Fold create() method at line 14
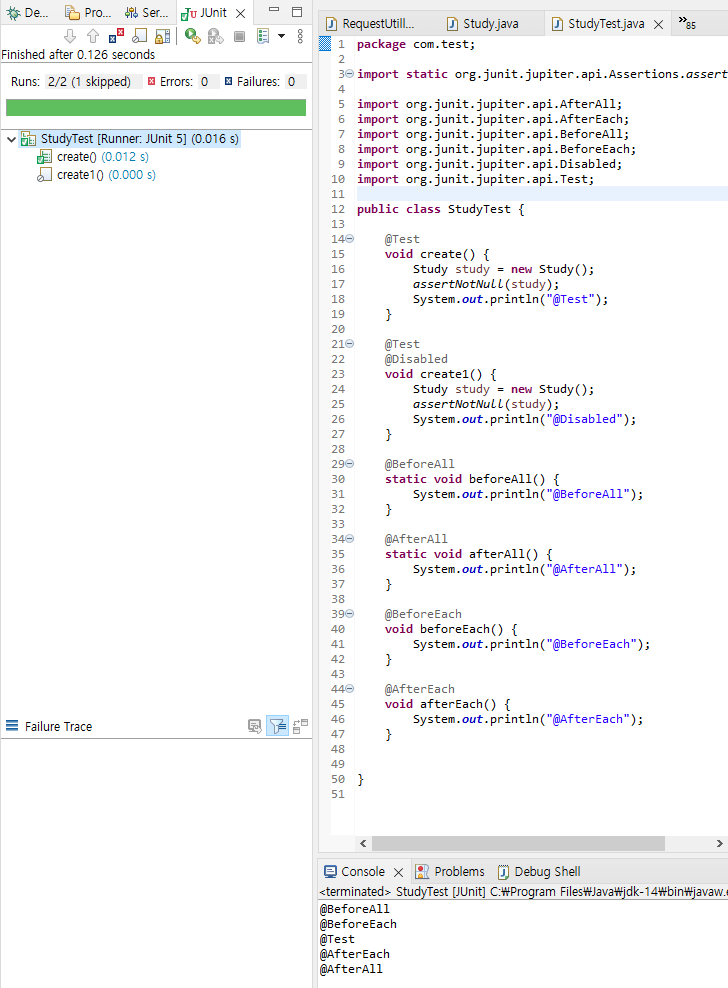This screenshot has height=988, width=728. tap(350, 239)
